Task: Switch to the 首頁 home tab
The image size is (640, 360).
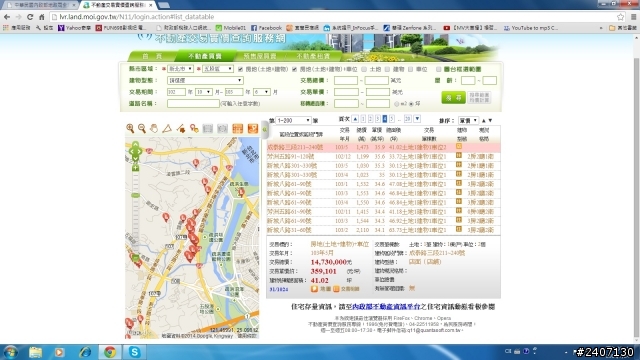Action: click(x=152, y=56)
